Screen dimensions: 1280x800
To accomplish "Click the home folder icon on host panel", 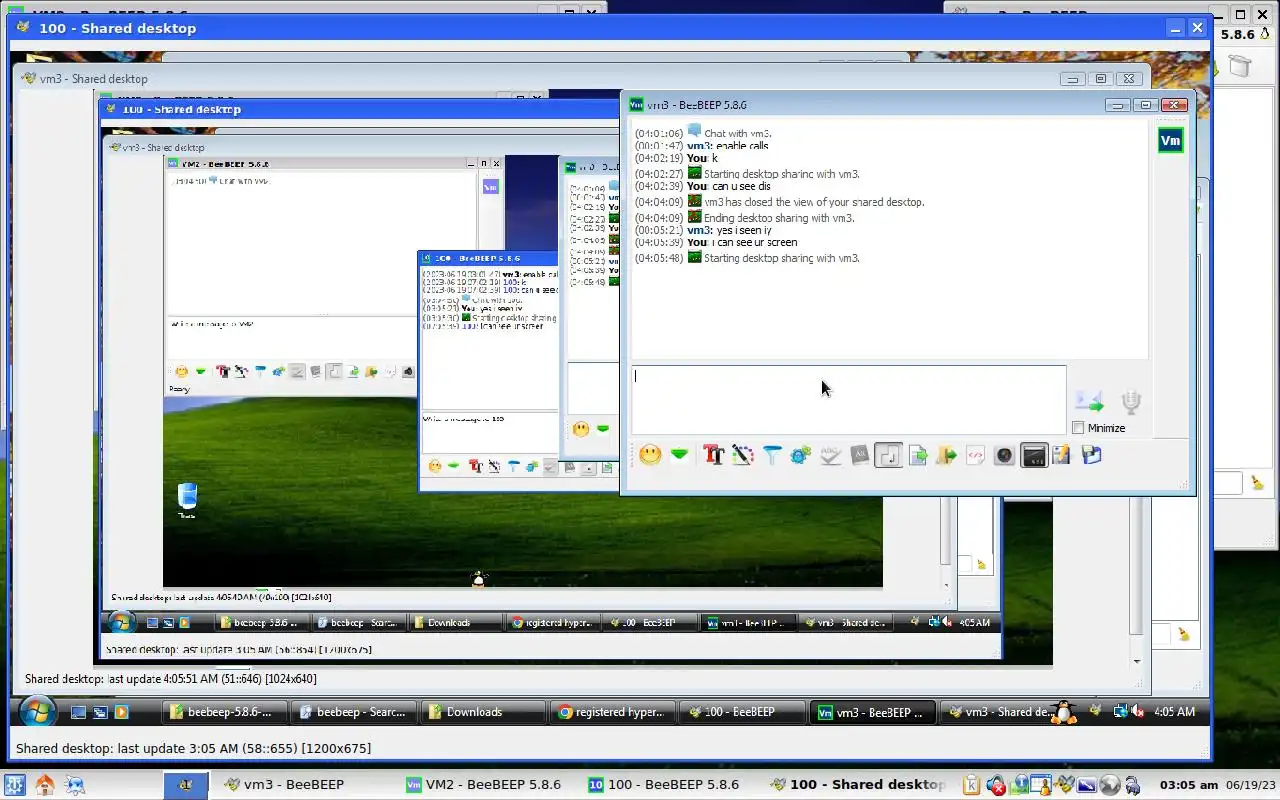I will click(x=45, y=785).
